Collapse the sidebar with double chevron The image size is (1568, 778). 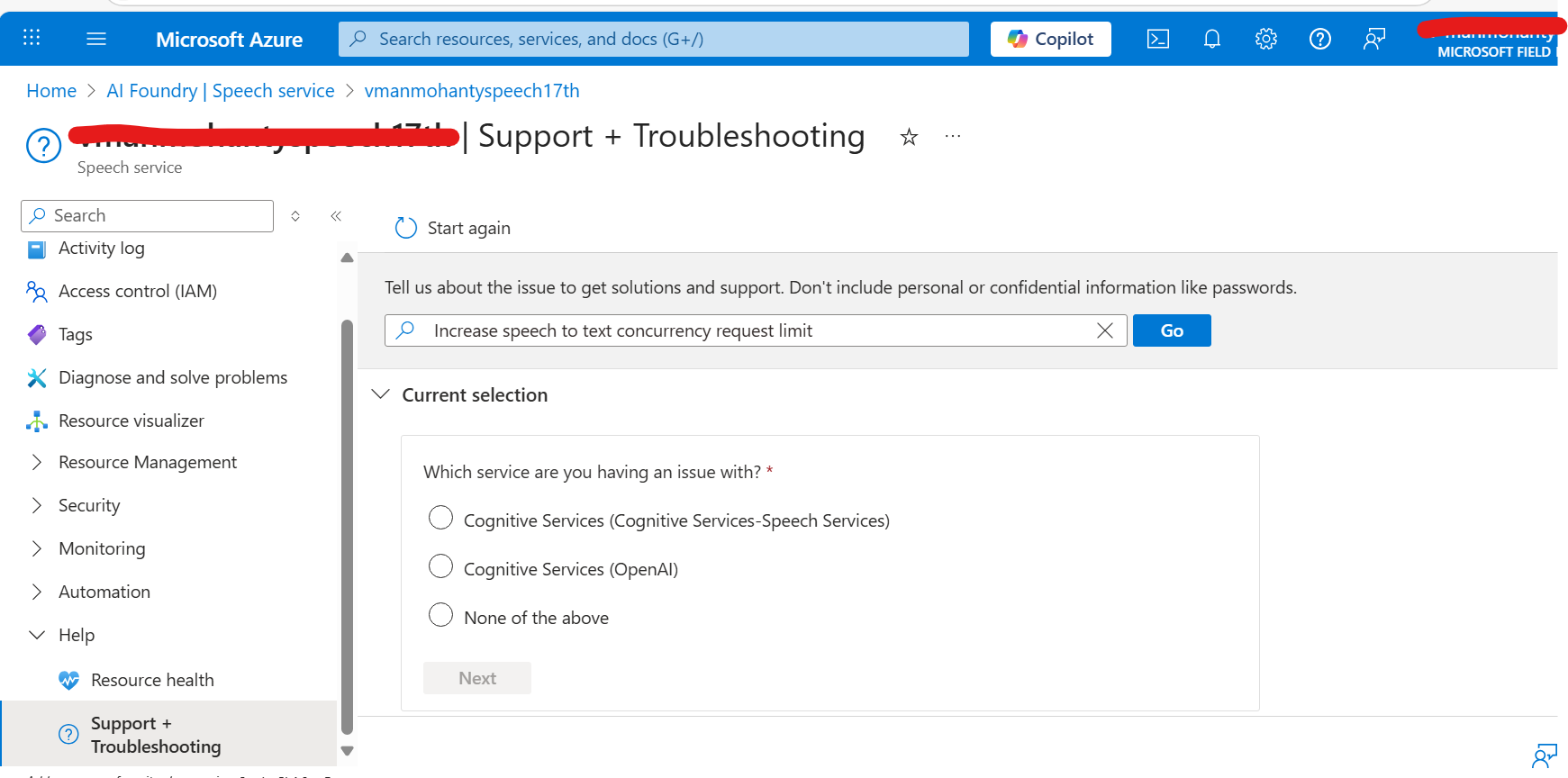point(336,216)
